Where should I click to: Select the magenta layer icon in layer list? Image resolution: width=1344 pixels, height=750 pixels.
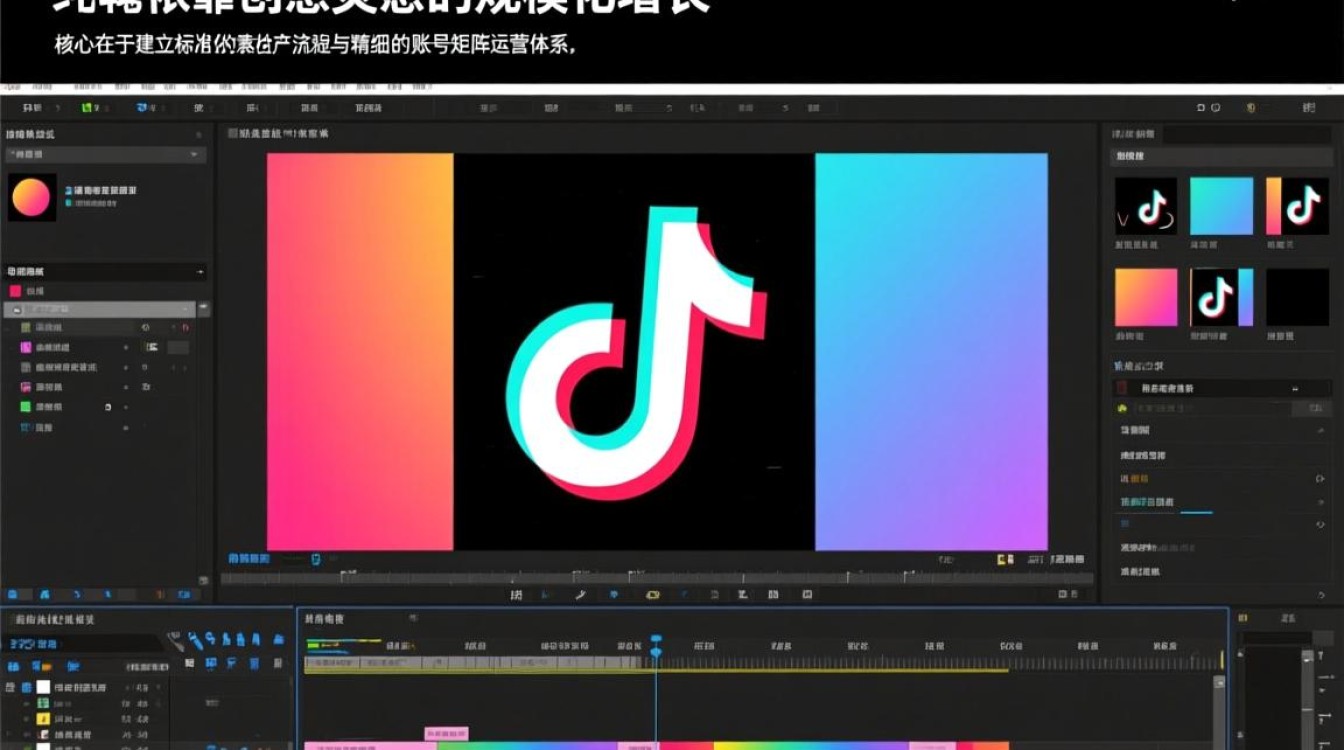pos(26,347)
